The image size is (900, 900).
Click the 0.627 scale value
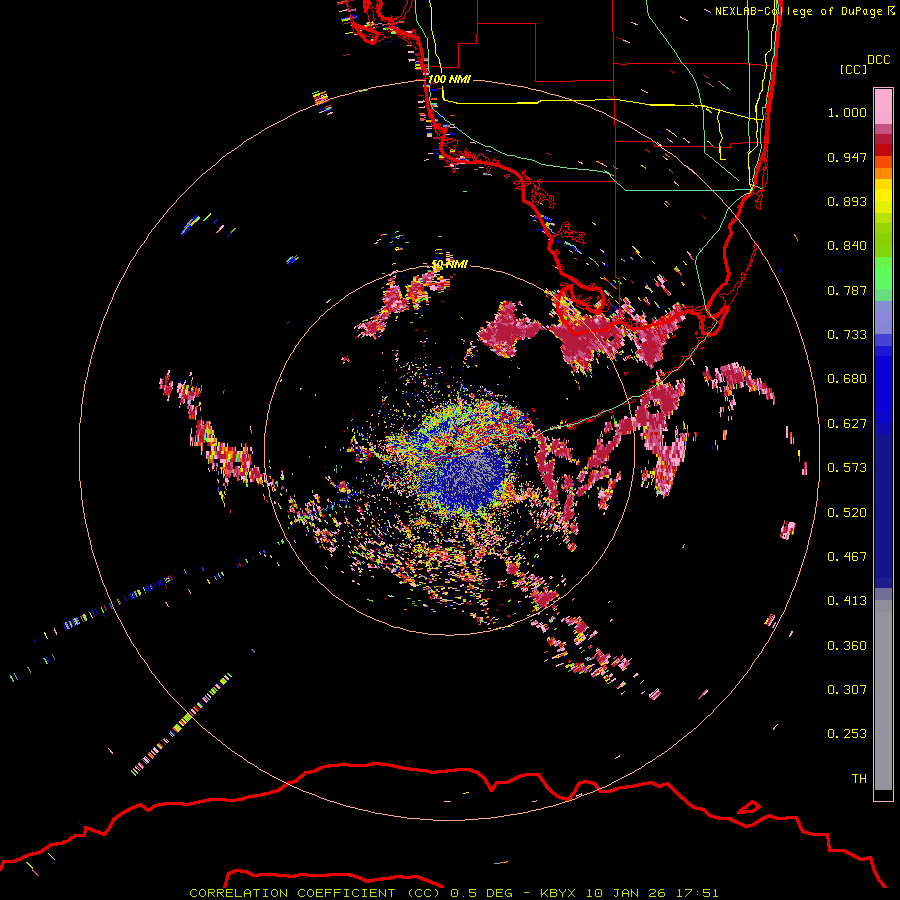pyautogui.click(x=847, y=424)
